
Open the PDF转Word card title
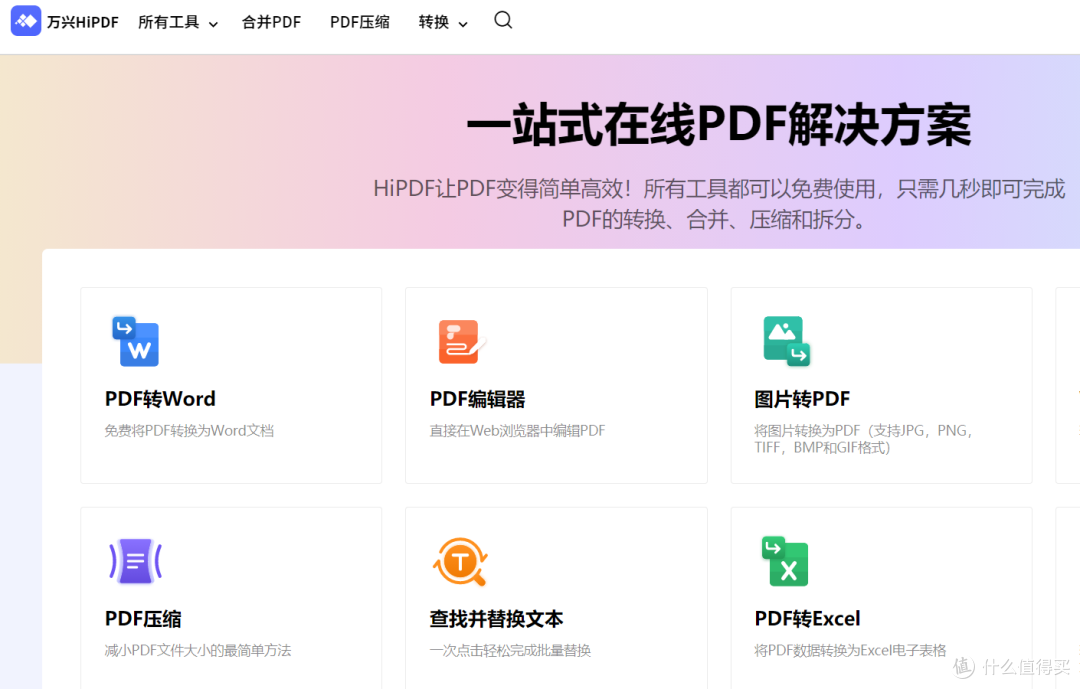pos(160,399)
